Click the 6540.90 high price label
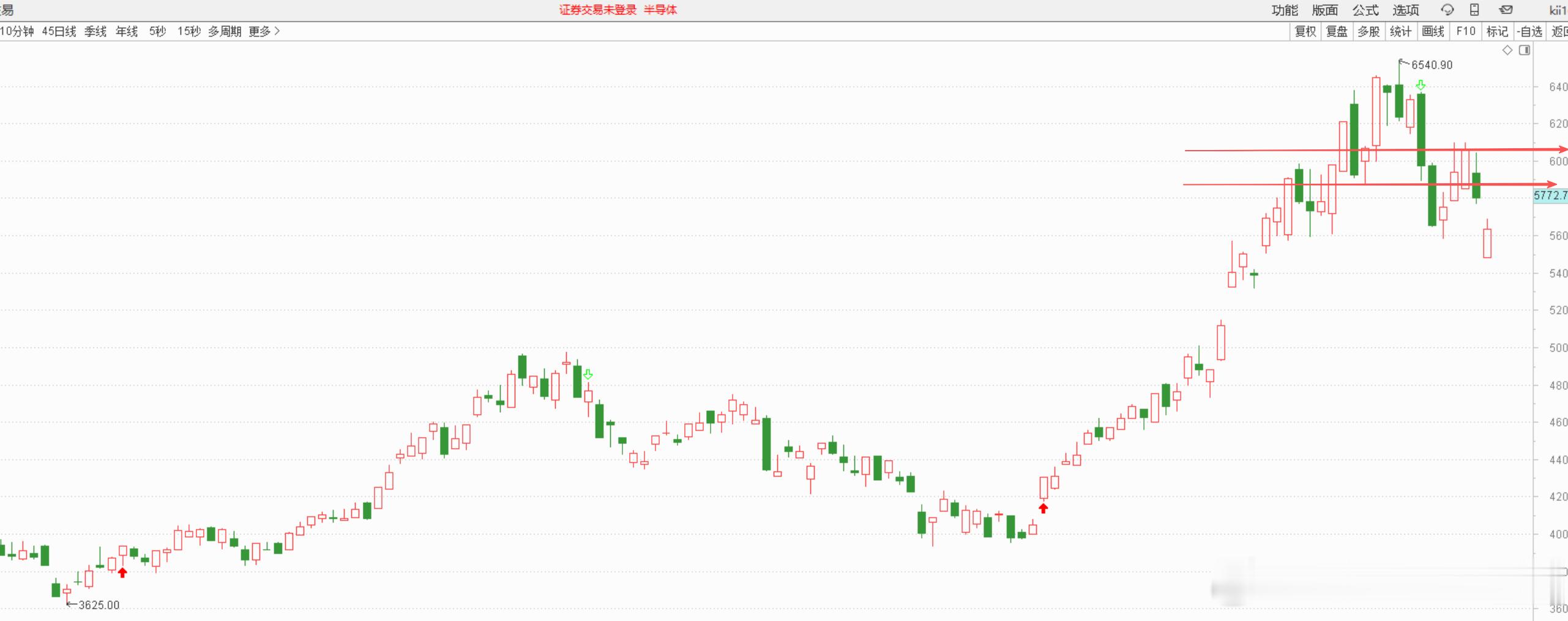This screenshot has height=621, width=1568. pyautogui.click(x=1432, y=65)
